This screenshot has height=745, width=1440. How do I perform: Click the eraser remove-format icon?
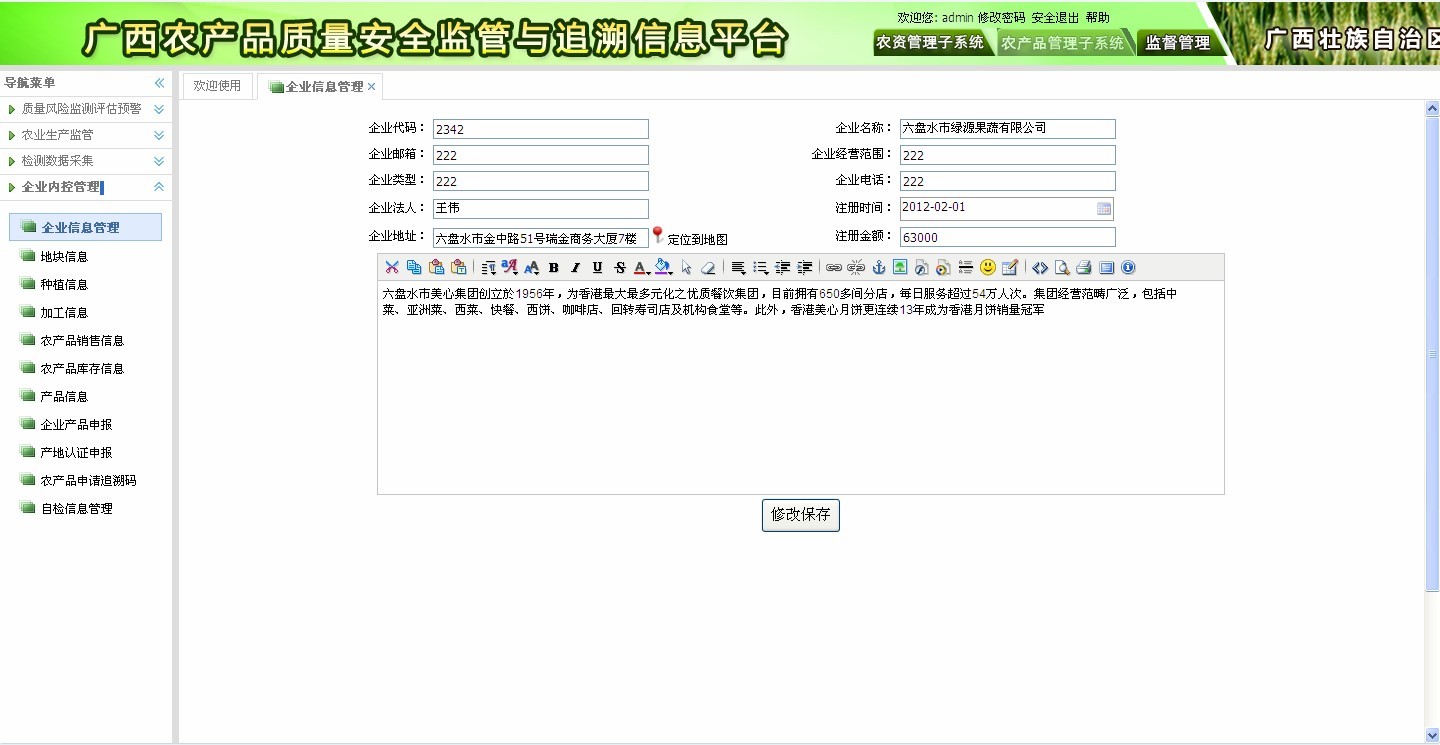point(708,267)
